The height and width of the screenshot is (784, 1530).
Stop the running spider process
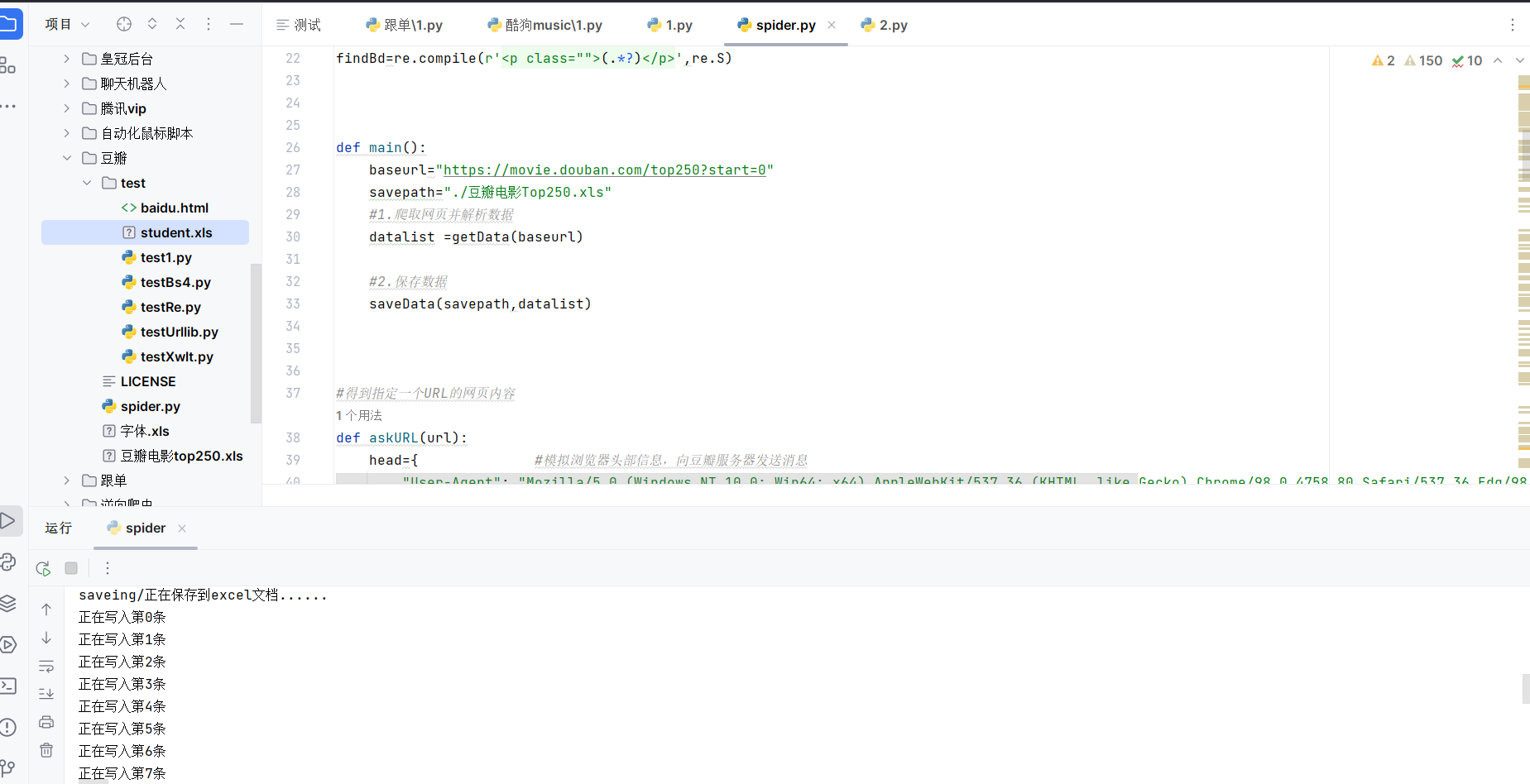(71, 568)
